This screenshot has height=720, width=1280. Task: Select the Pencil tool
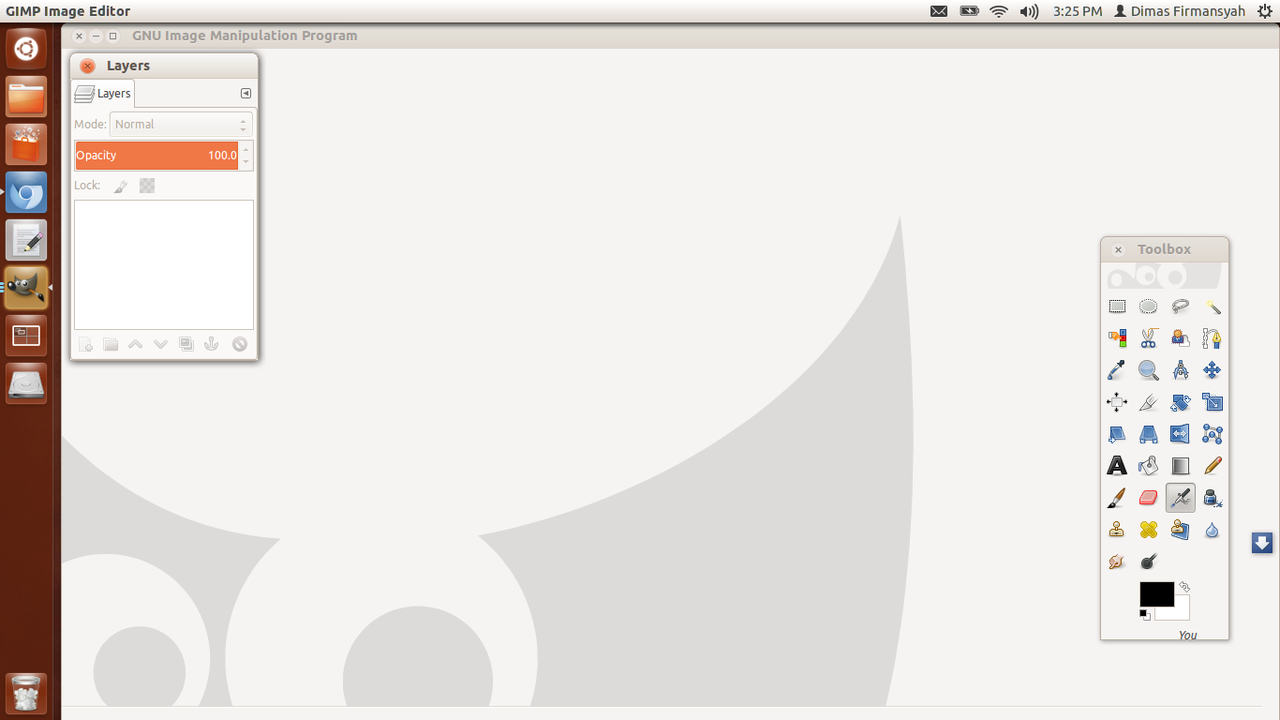(x=1212, y=466)
